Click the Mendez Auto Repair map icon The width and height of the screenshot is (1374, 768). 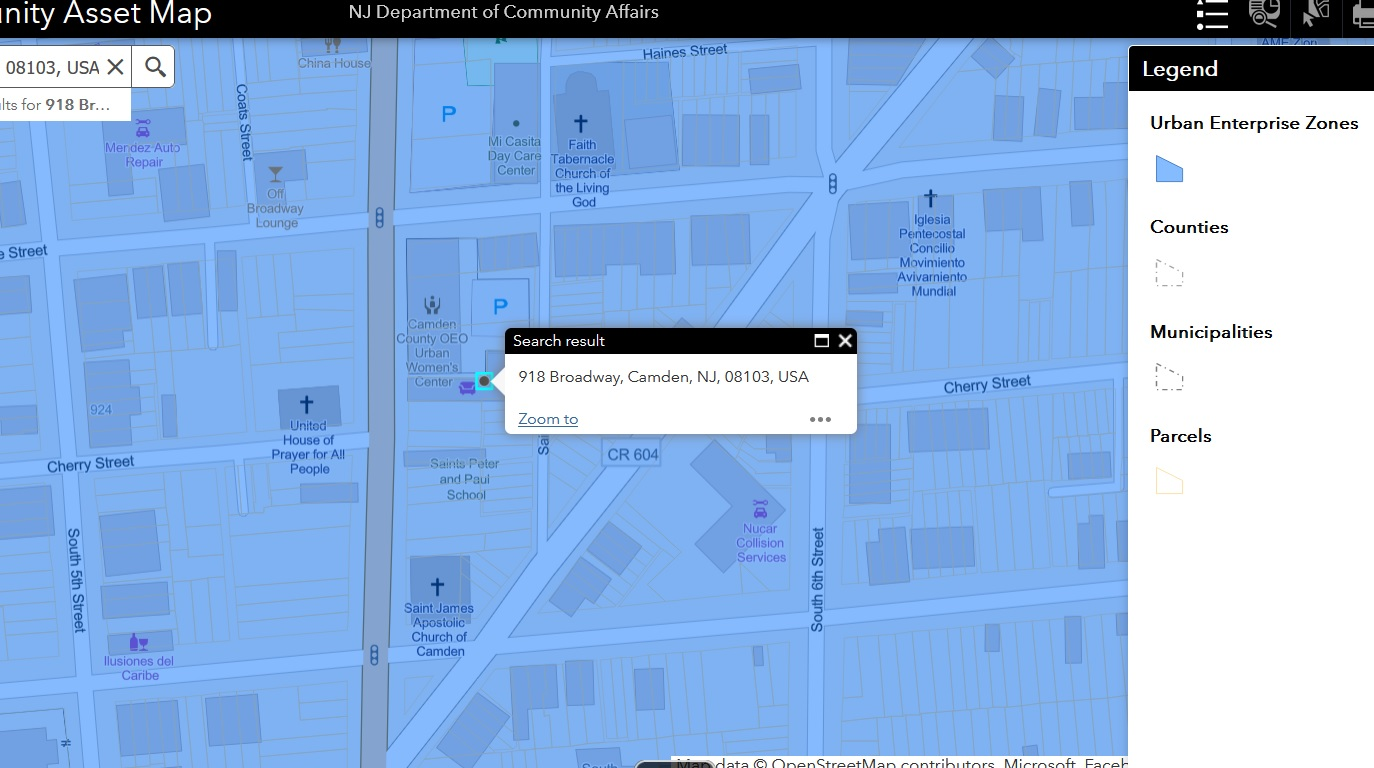143,128
